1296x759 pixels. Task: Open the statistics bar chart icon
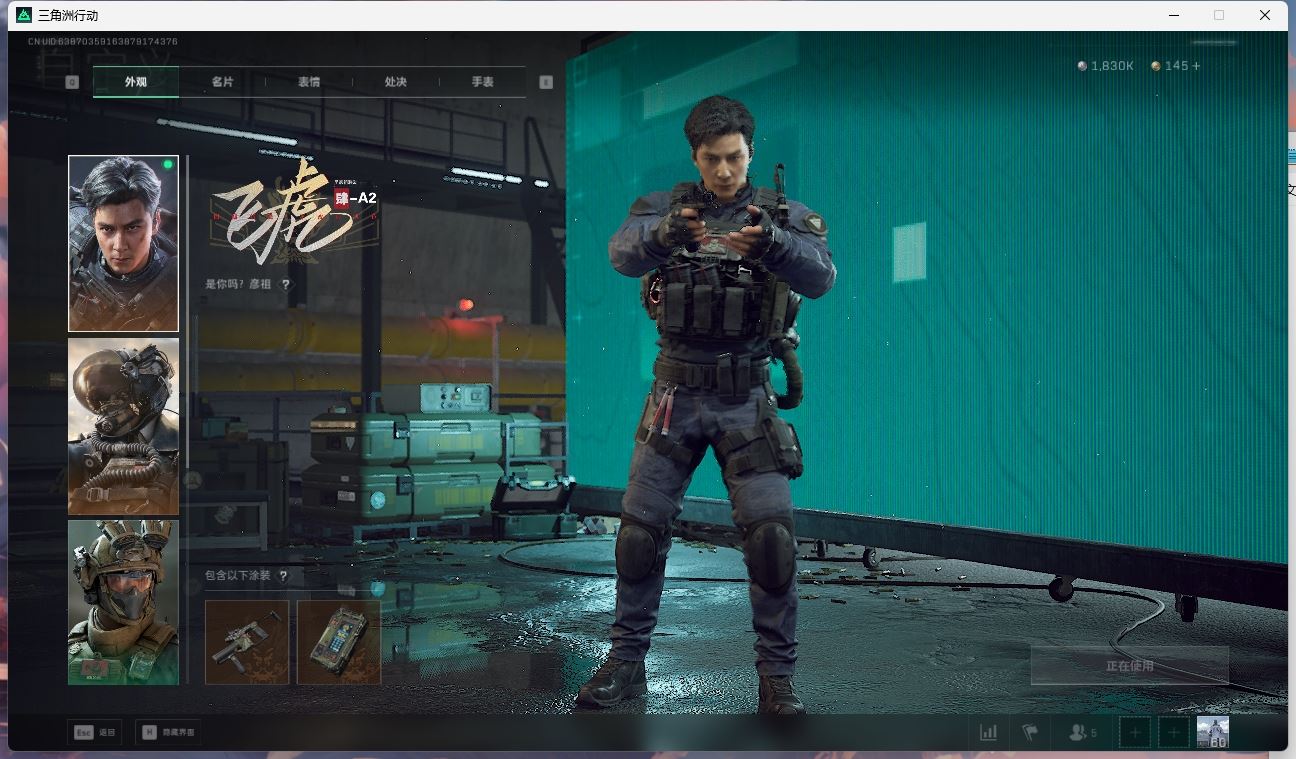tap(988, 732)
